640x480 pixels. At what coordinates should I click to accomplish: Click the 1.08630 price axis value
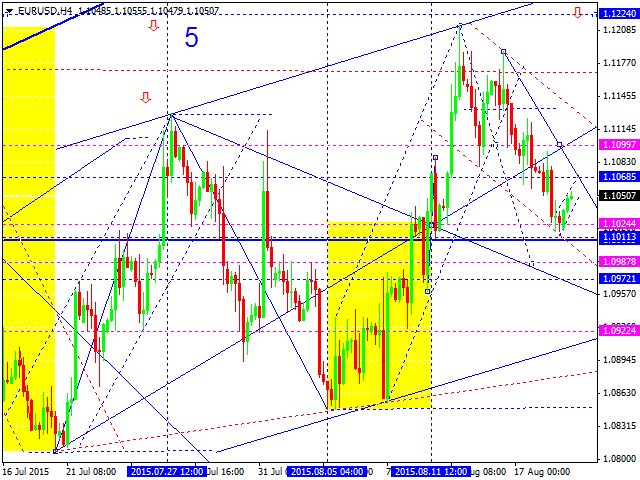[619, 393]
